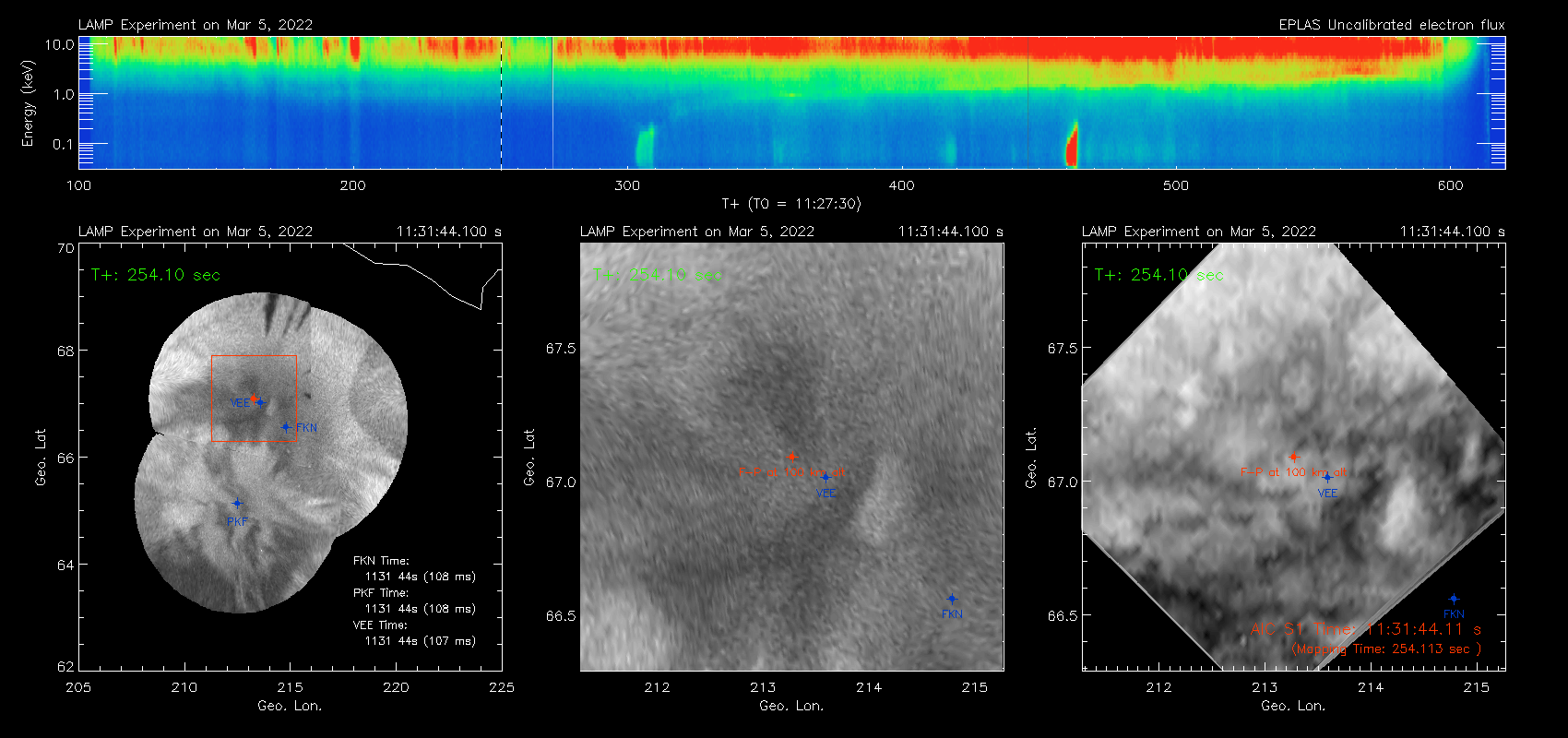The image size is (1568, 738).
Task: Click the '70' latitude tick on left map
Action: point(65,248)
